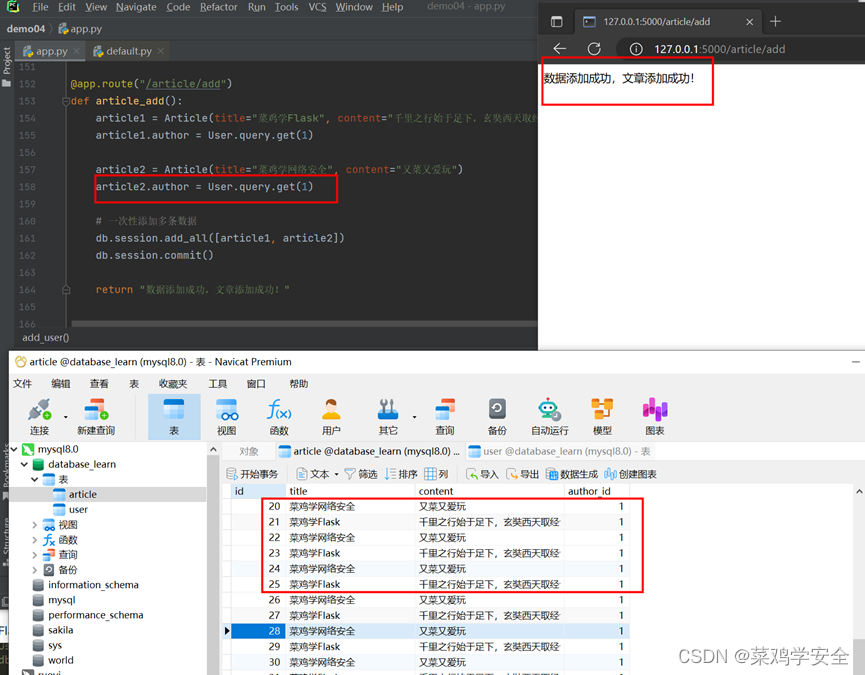Image resolution: width=865 pixels, height=675 pixels.
Task: Open the Refactor menu in PyCharm
Action: (x=218, y=7)
